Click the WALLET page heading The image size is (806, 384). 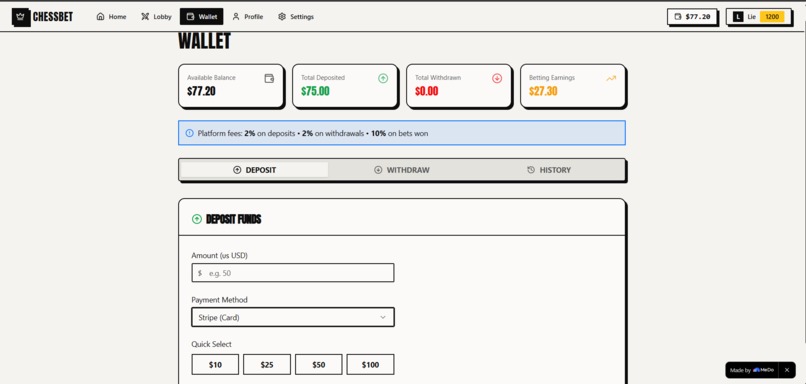click(x=204, y=41)
